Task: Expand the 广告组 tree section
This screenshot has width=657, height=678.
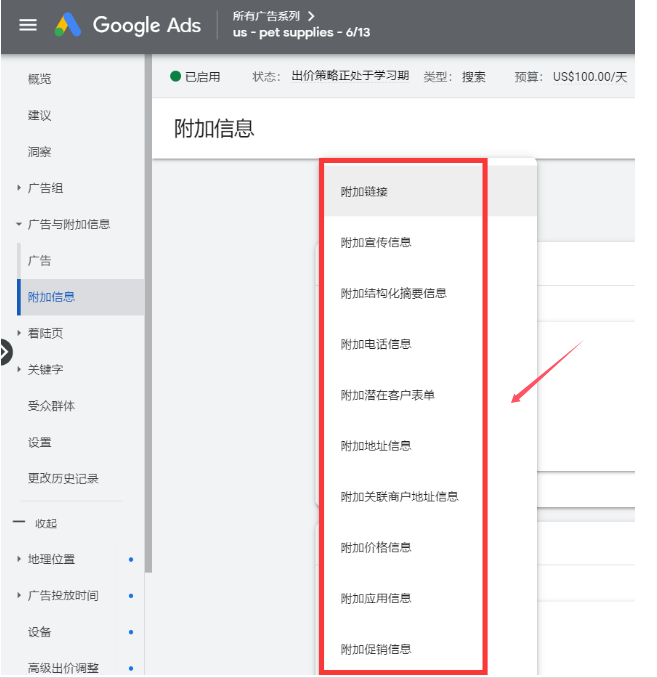Action: tap(19, 188)
